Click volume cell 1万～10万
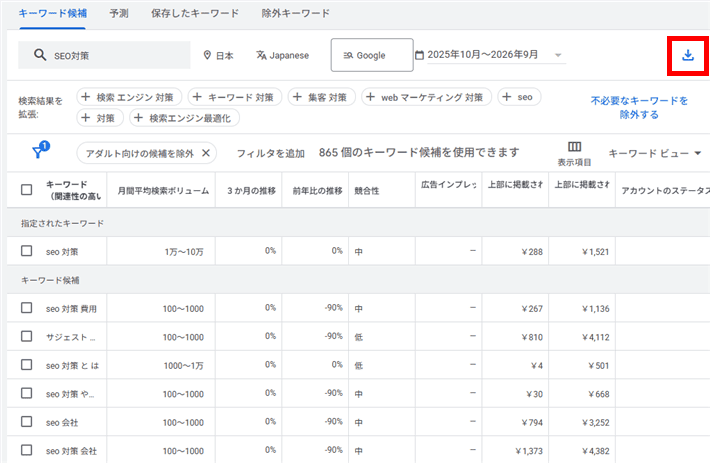The image size is (710, 463). [184, 252]
